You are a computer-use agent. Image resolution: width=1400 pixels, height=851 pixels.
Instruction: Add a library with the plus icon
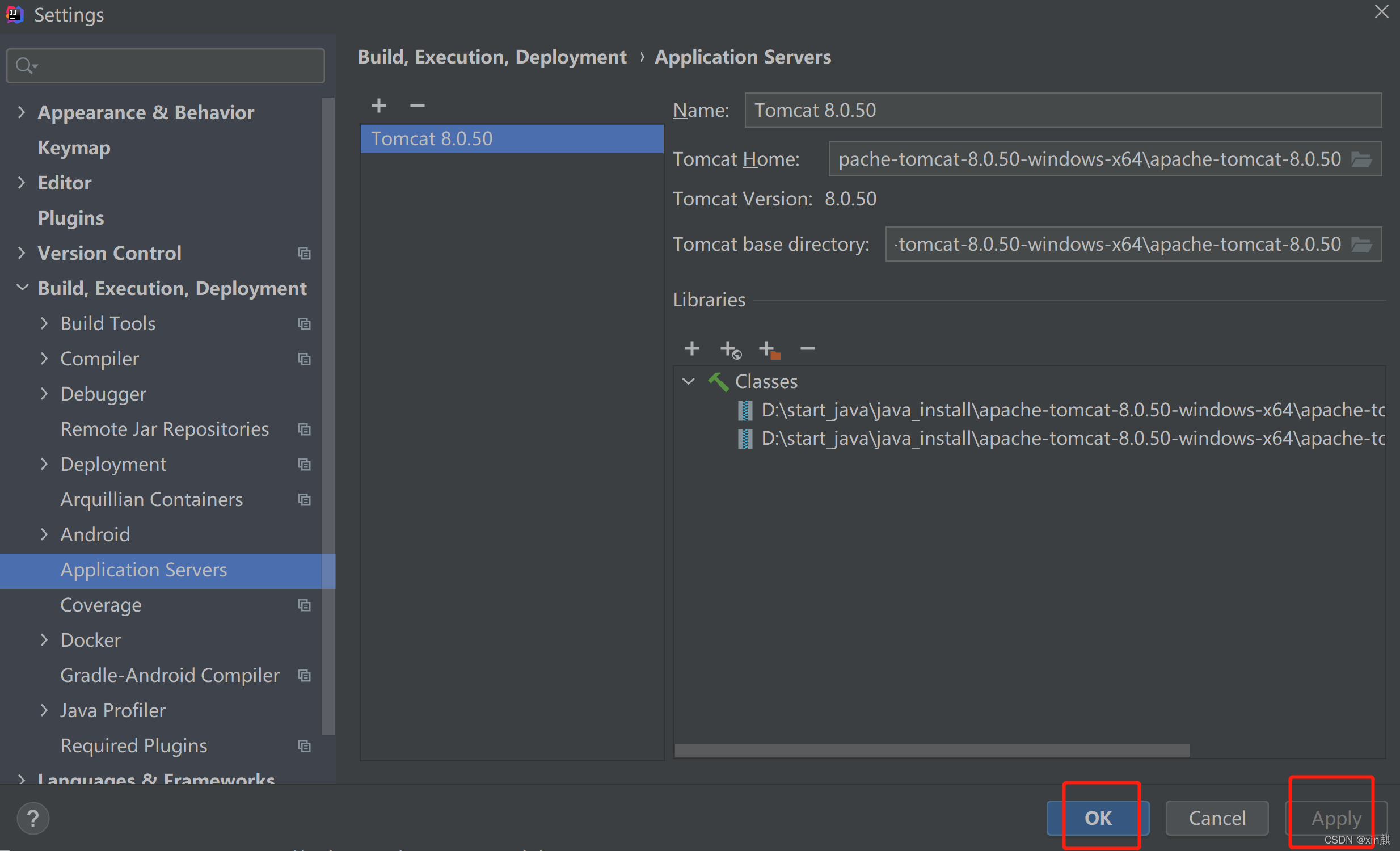pos(691,348)
